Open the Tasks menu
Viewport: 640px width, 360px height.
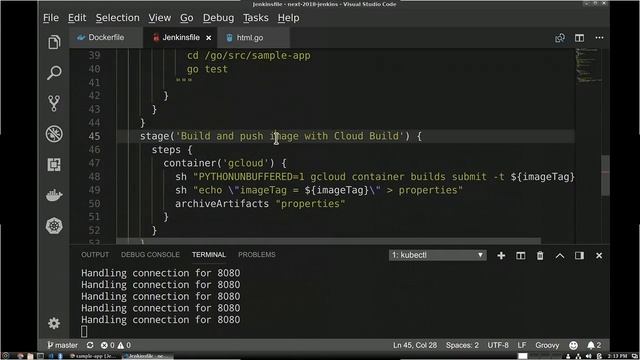click(x=256, y=18)
